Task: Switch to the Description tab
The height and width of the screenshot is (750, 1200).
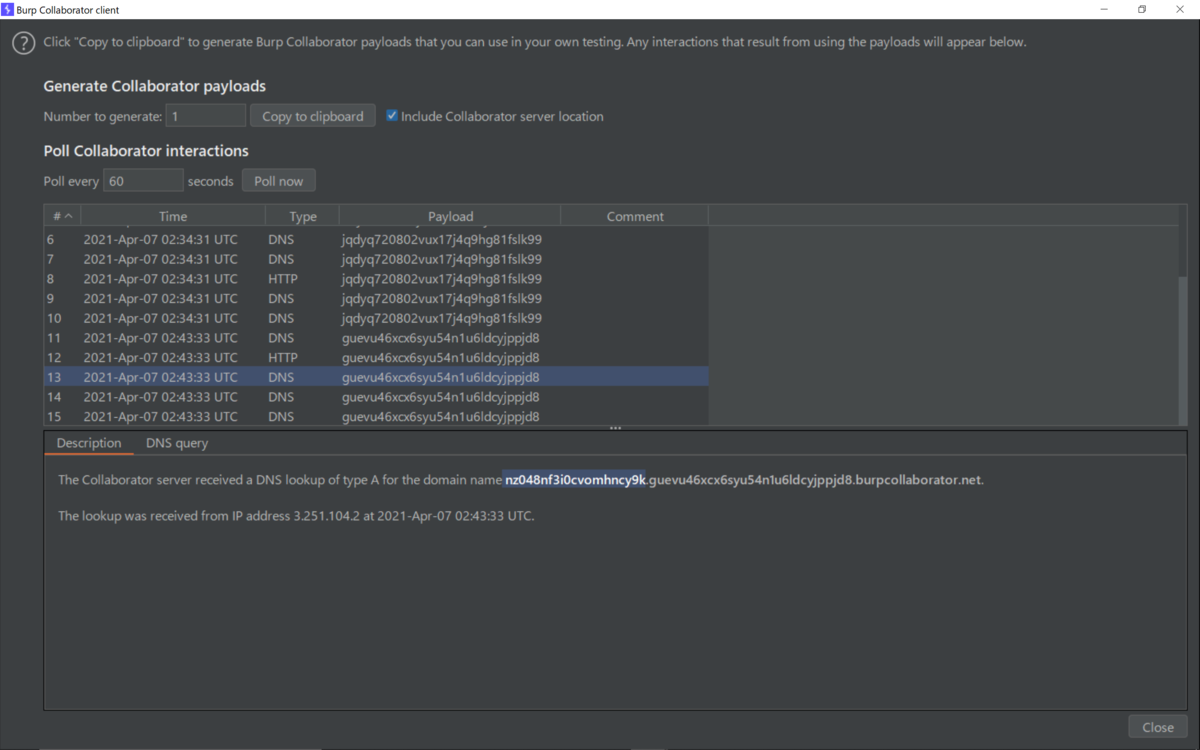Action: coord(89,443)
